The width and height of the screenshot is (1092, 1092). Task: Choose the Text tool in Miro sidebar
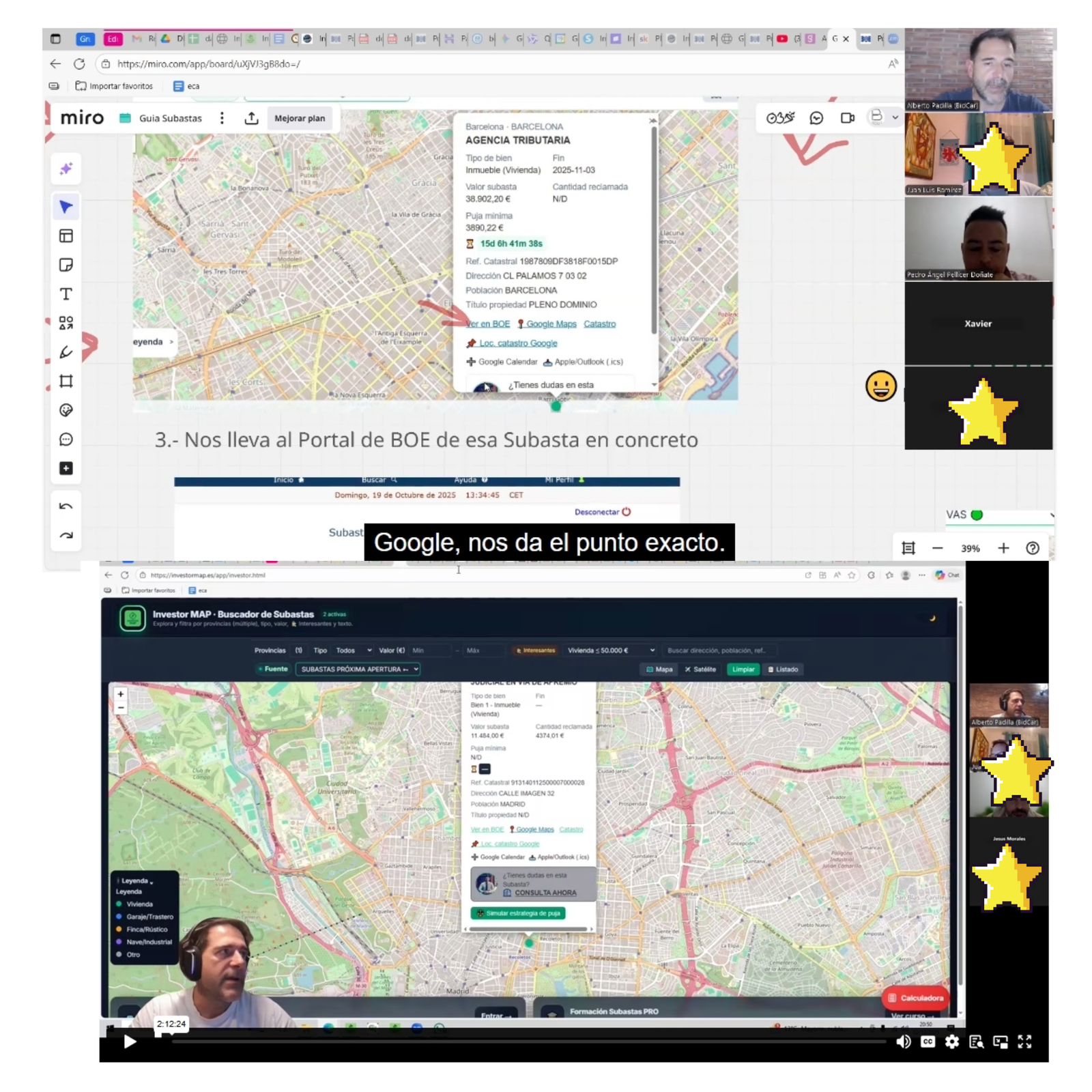(66, 294)
